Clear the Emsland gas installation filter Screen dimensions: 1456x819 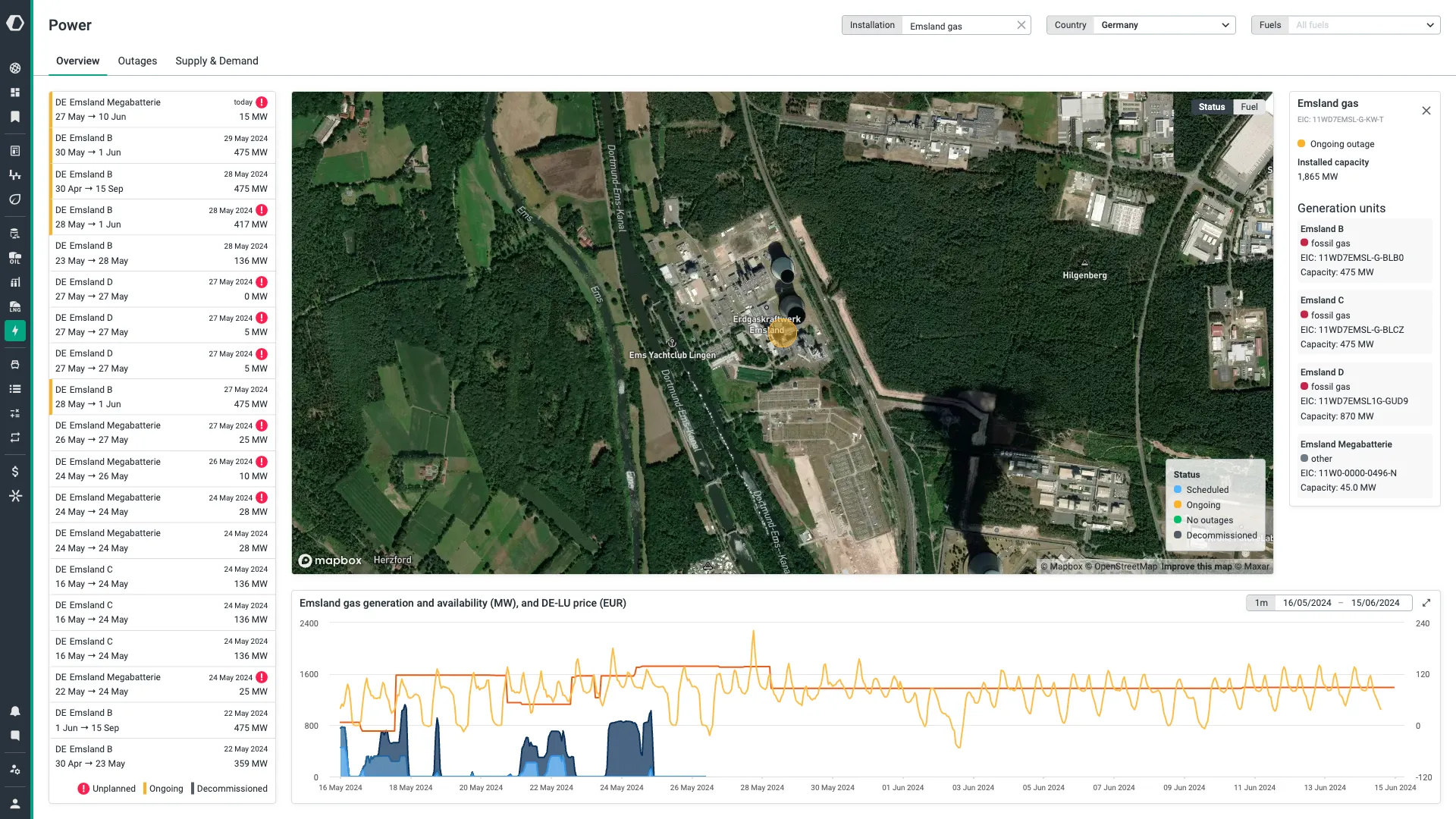pos(1021,24)
